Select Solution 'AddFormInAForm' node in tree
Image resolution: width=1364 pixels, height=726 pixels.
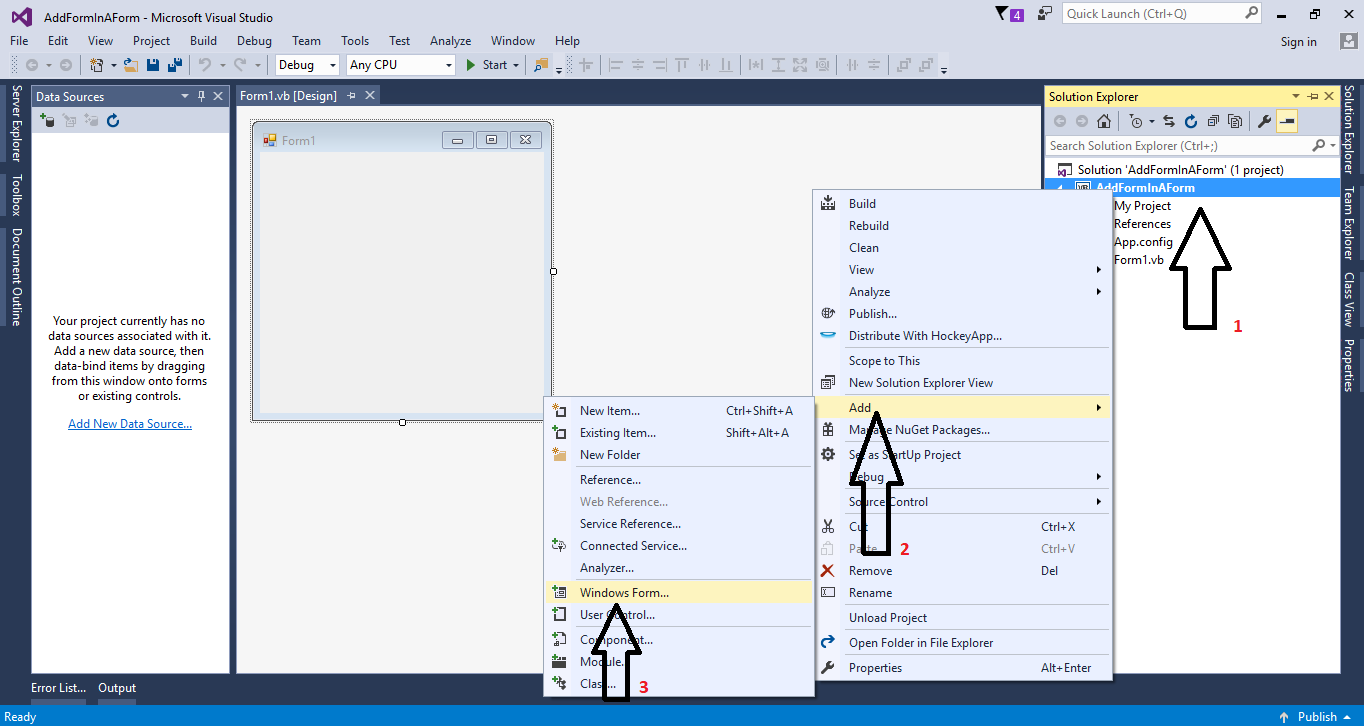(1180, 170)
